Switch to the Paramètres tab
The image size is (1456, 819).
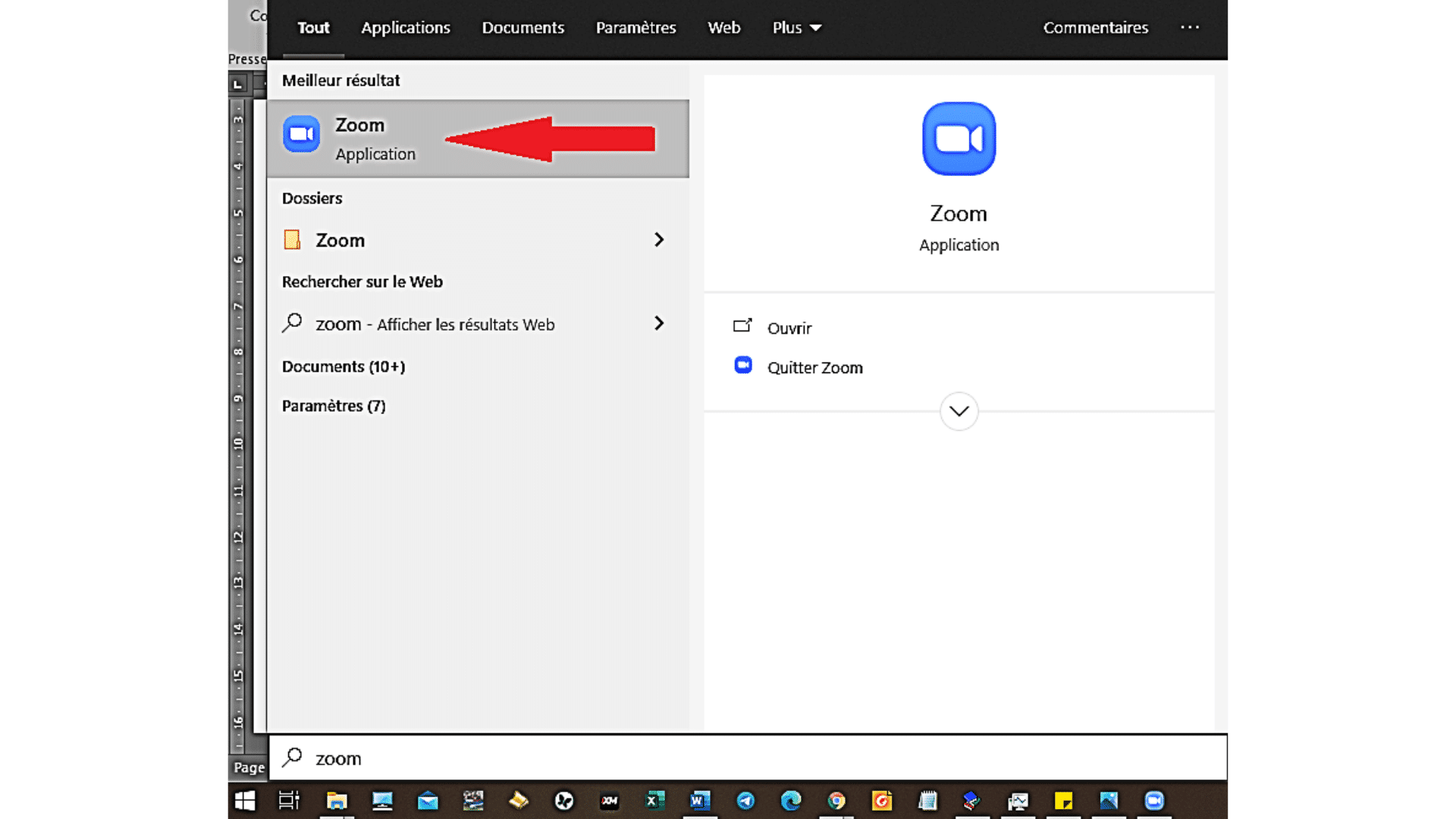pyautogui.click(x=635, y=27)
